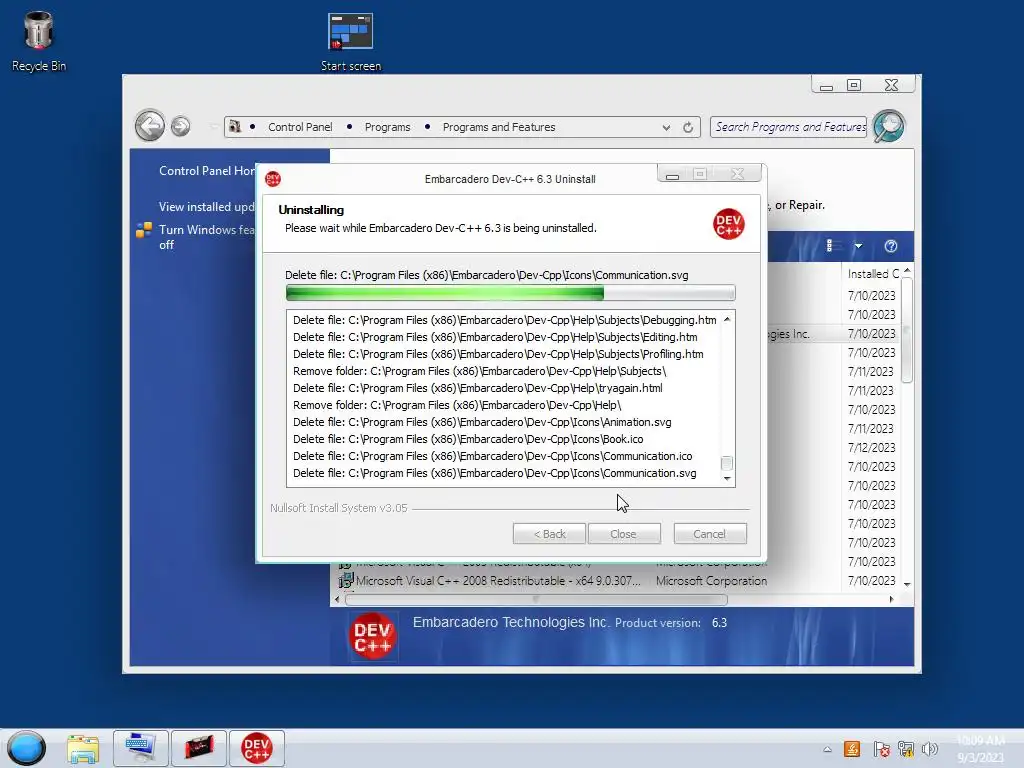Click the Microsoft Corporation publisher cell
The height and width of the screenshot is (768, 1024).
click(x=711, y=581)
